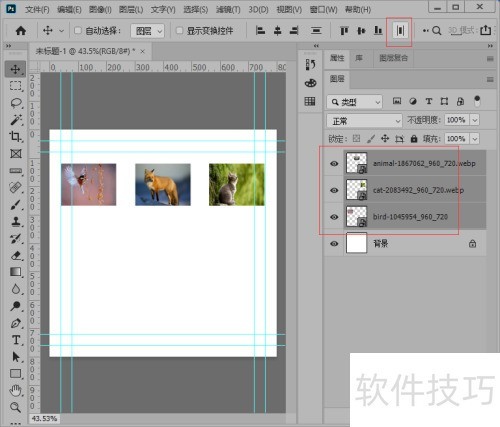The height and width of the screenshot is (427, 500).
Task: Select the Pen tool
Action: [16, 323]
